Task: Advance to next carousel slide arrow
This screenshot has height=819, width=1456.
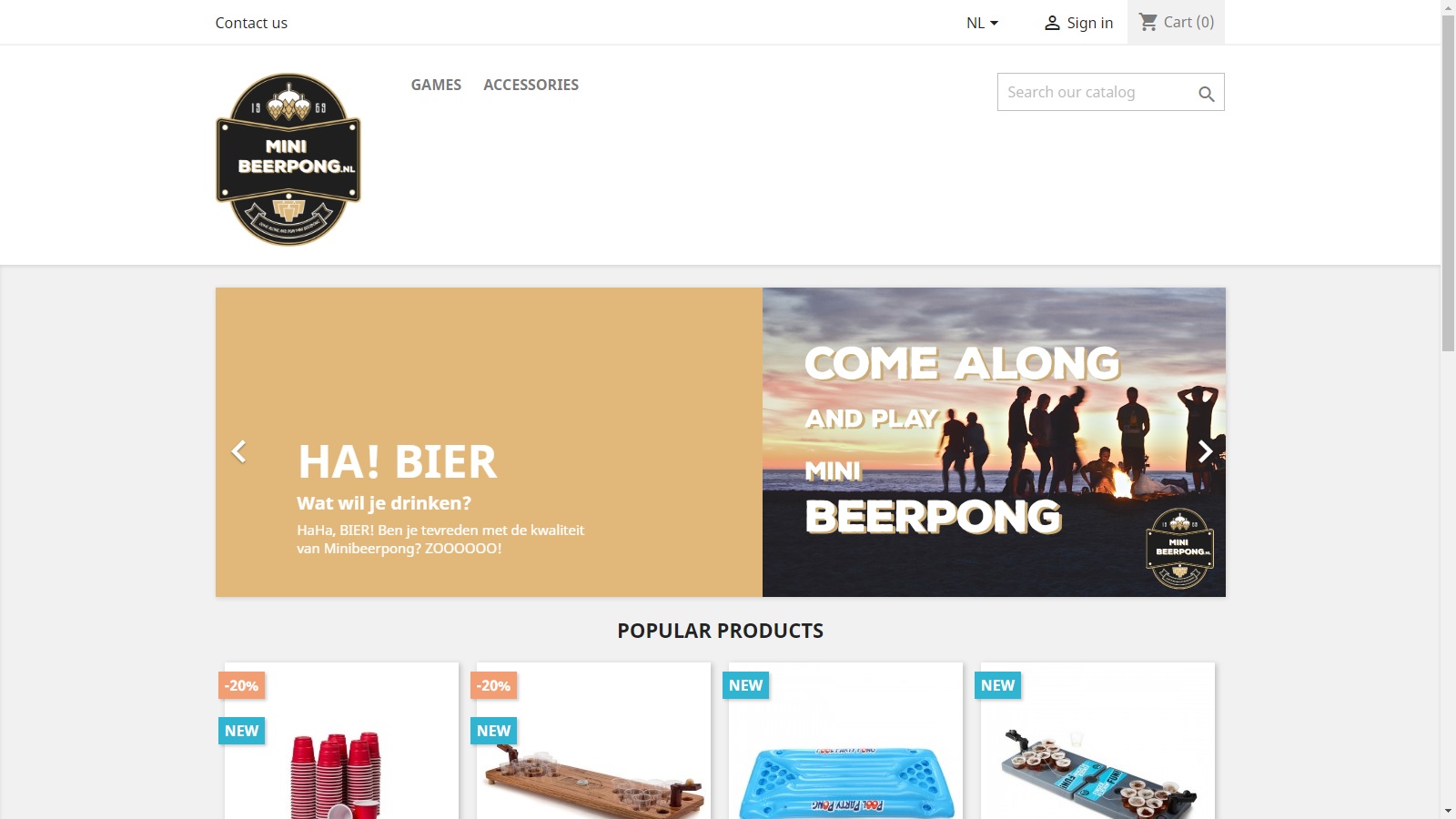Action: (x=1204, y=451)
